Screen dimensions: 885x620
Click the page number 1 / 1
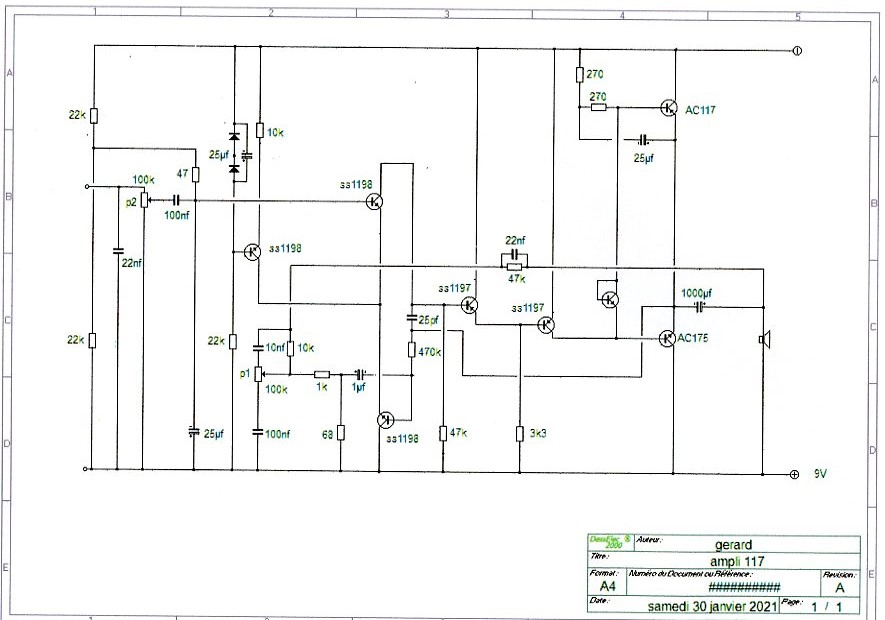(x=826, y=607)
